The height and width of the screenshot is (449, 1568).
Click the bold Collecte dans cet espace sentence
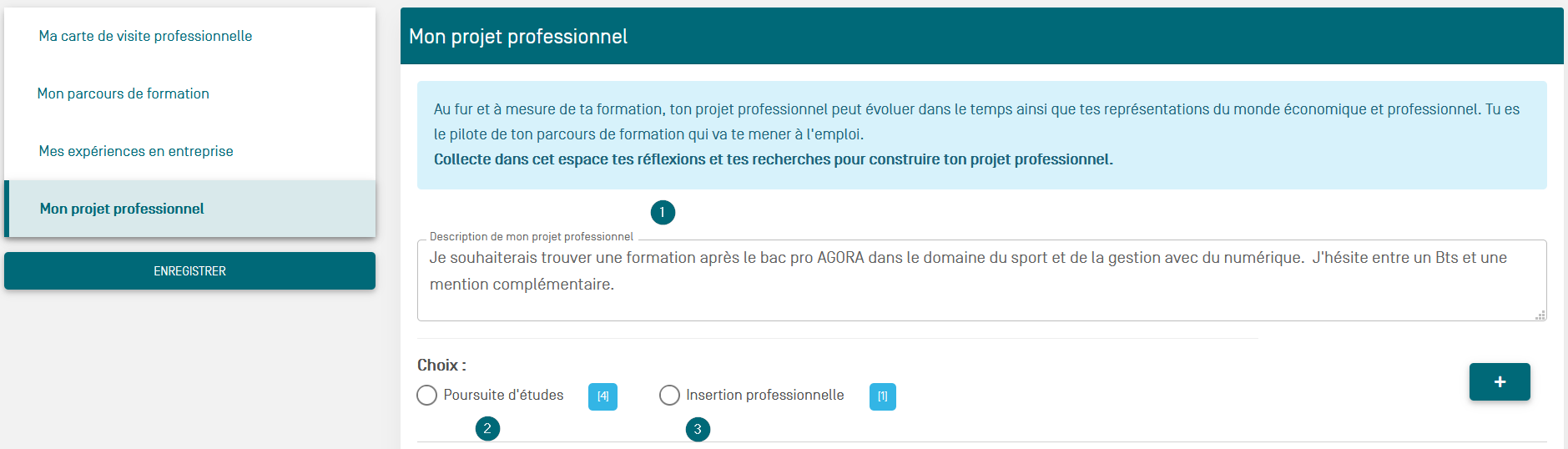pyautogui.click(x=773, y=159)
